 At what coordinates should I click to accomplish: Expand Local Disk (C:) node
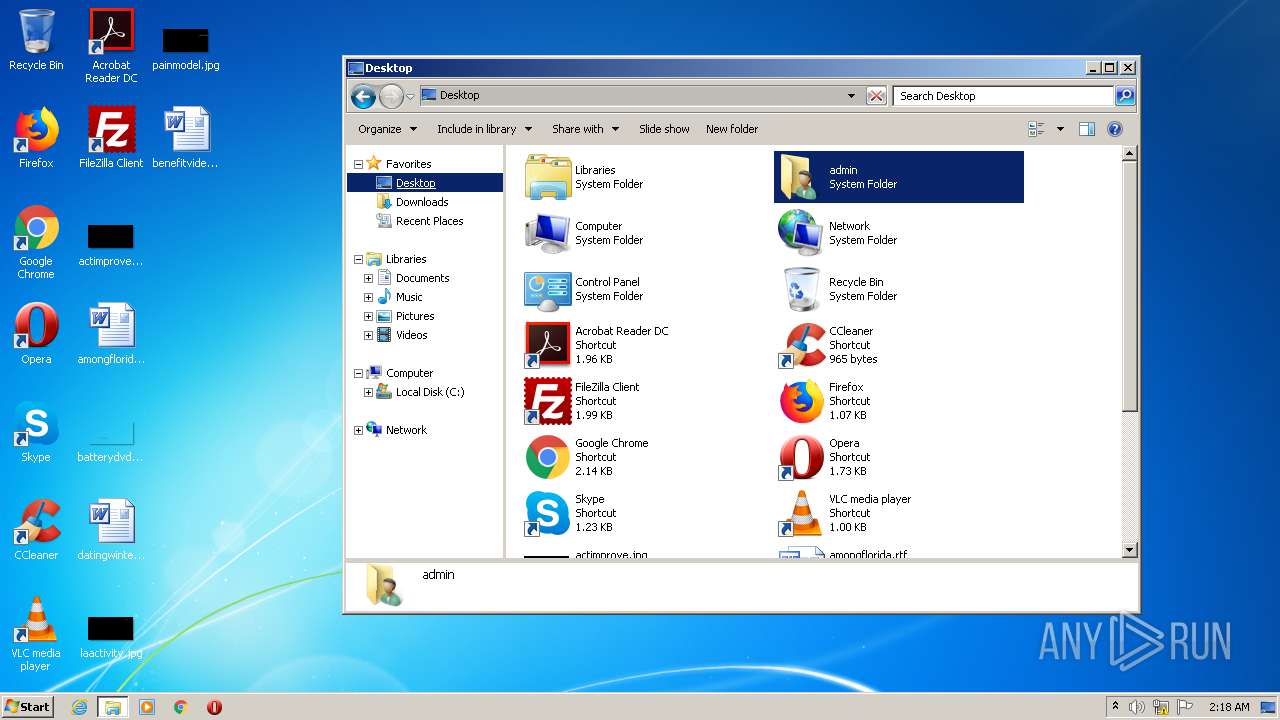click(x=368, y=392)
